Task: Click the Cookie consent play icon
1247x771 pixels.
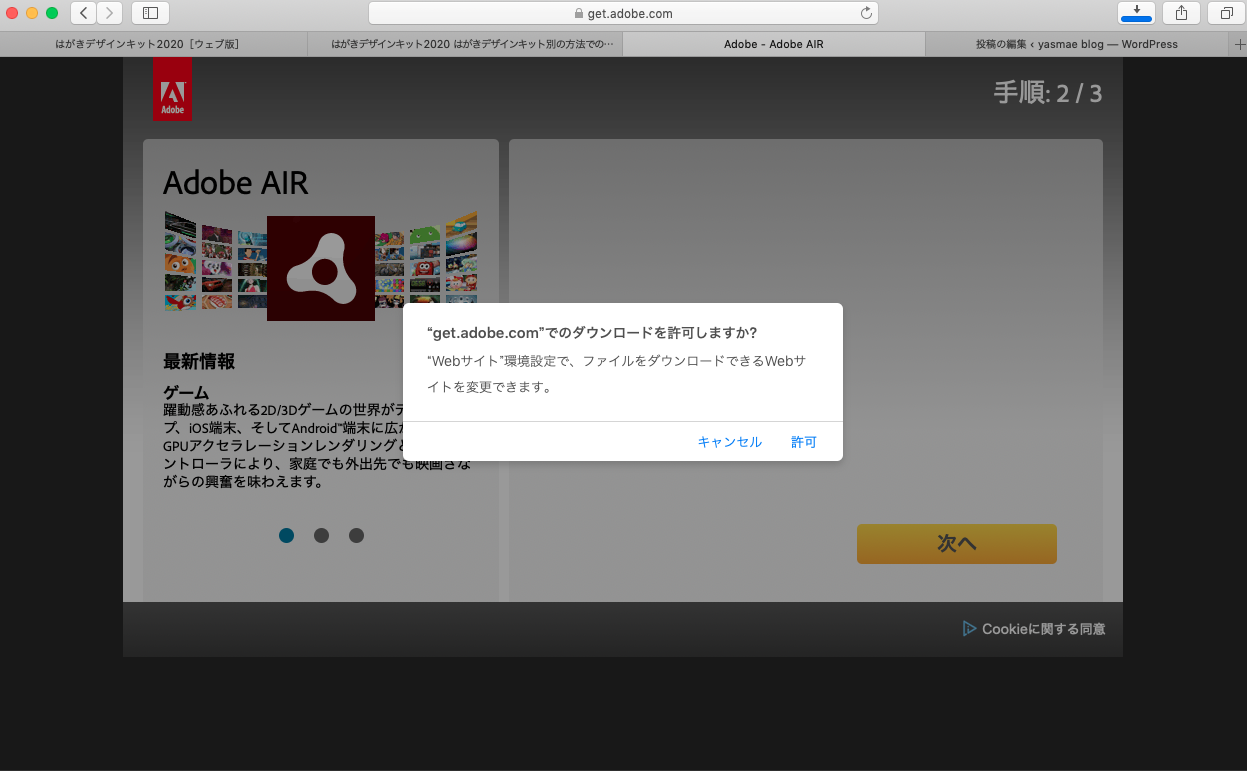Action: pyautogui.click(x=969, y=629)
